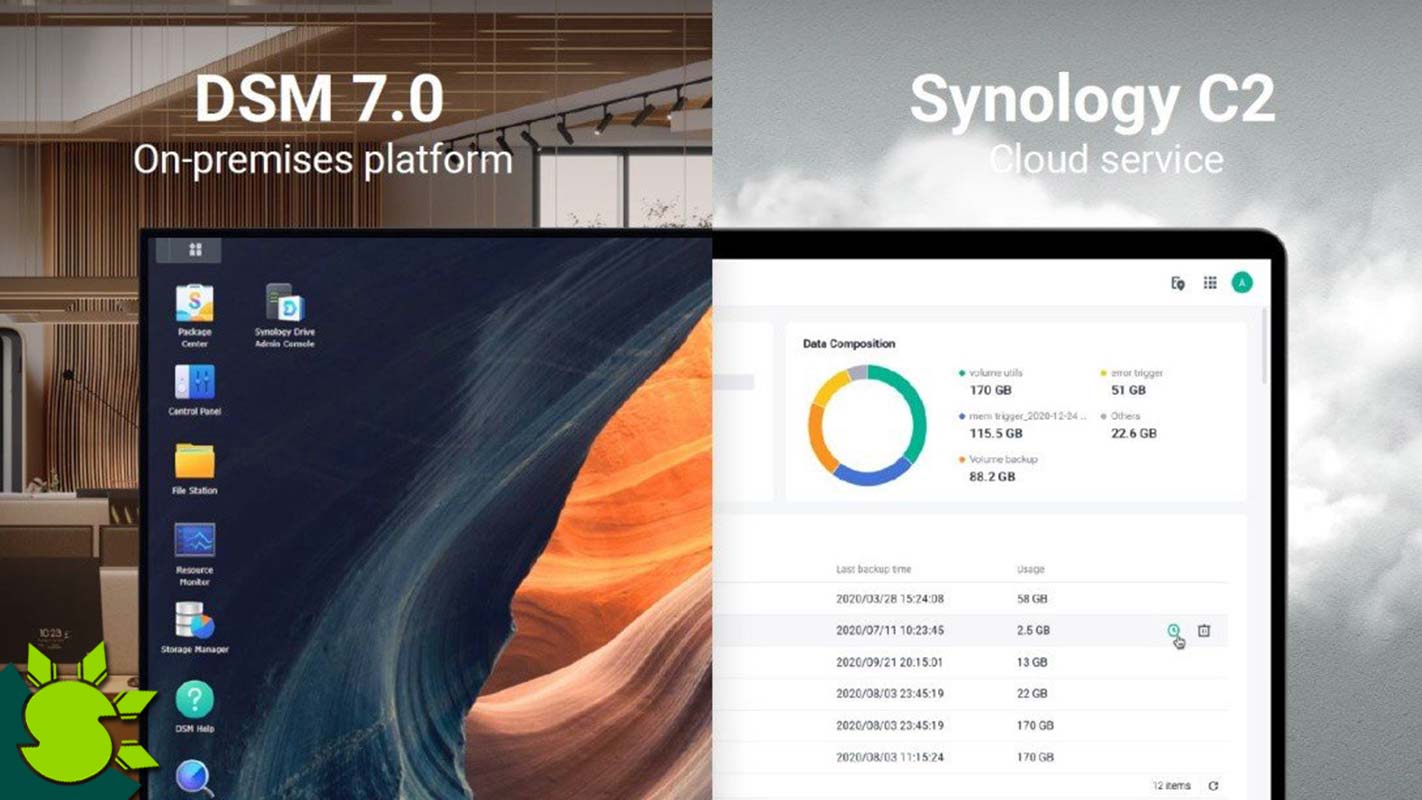The height and width of the screenshot is (800, 1422).
Task: Open the C2 apps grid menu
Action: click(x=1210, y=283)
